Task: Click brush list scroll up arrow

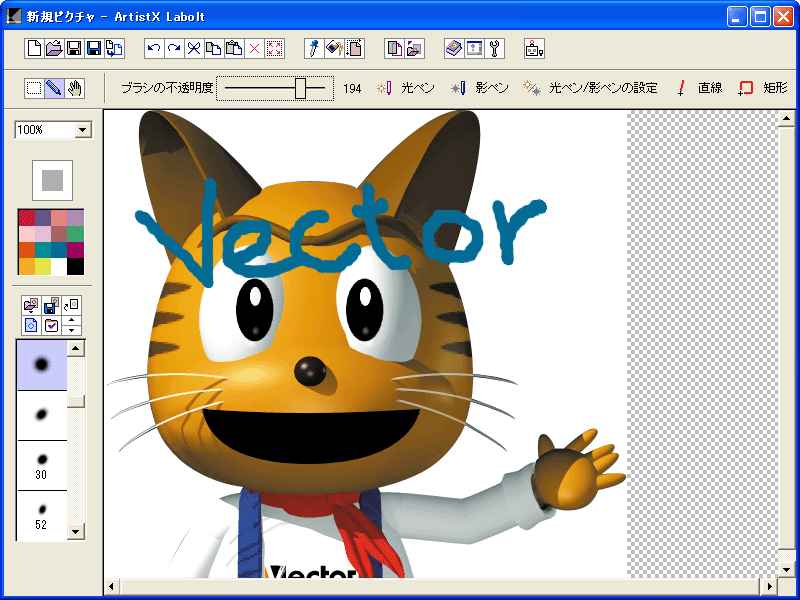Action: click(76, 348)
